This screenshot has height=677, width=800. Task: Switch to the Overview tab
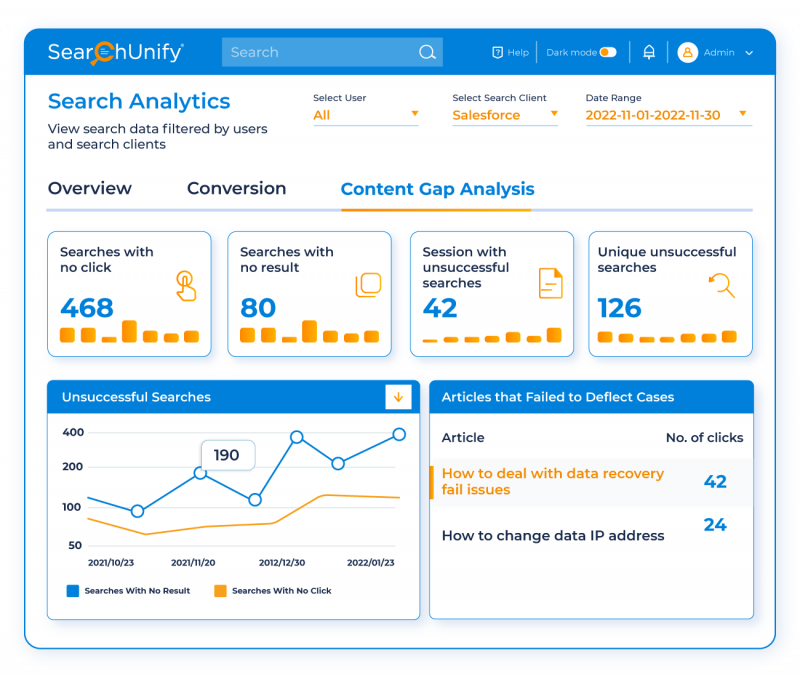coord(90,188)
